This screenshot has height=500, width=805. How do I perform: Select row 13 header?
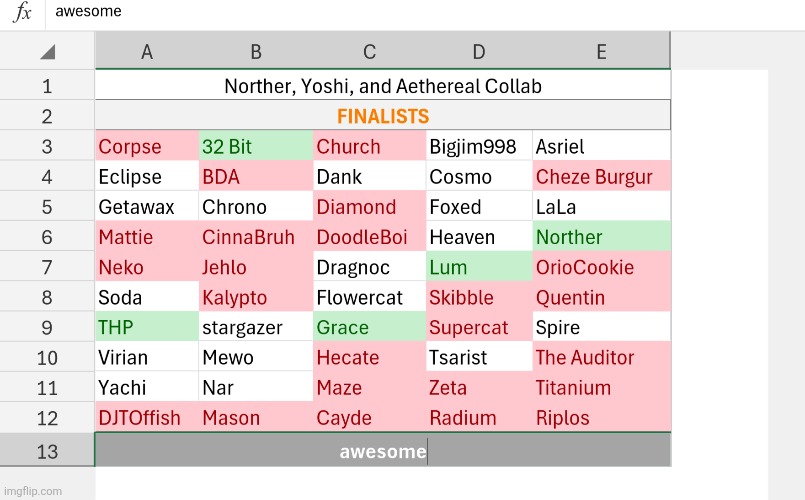47,451
